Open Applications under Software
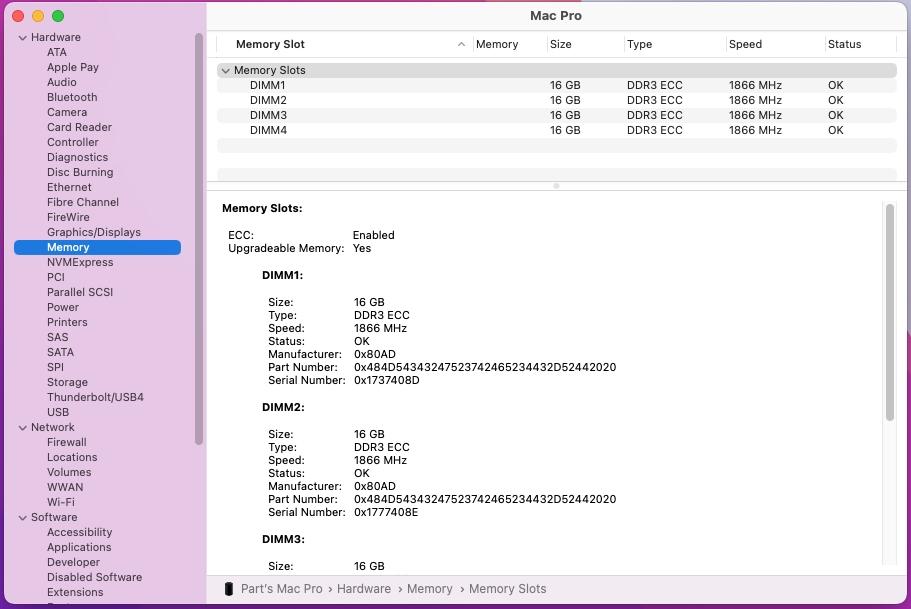 click(x=79, y=547)
